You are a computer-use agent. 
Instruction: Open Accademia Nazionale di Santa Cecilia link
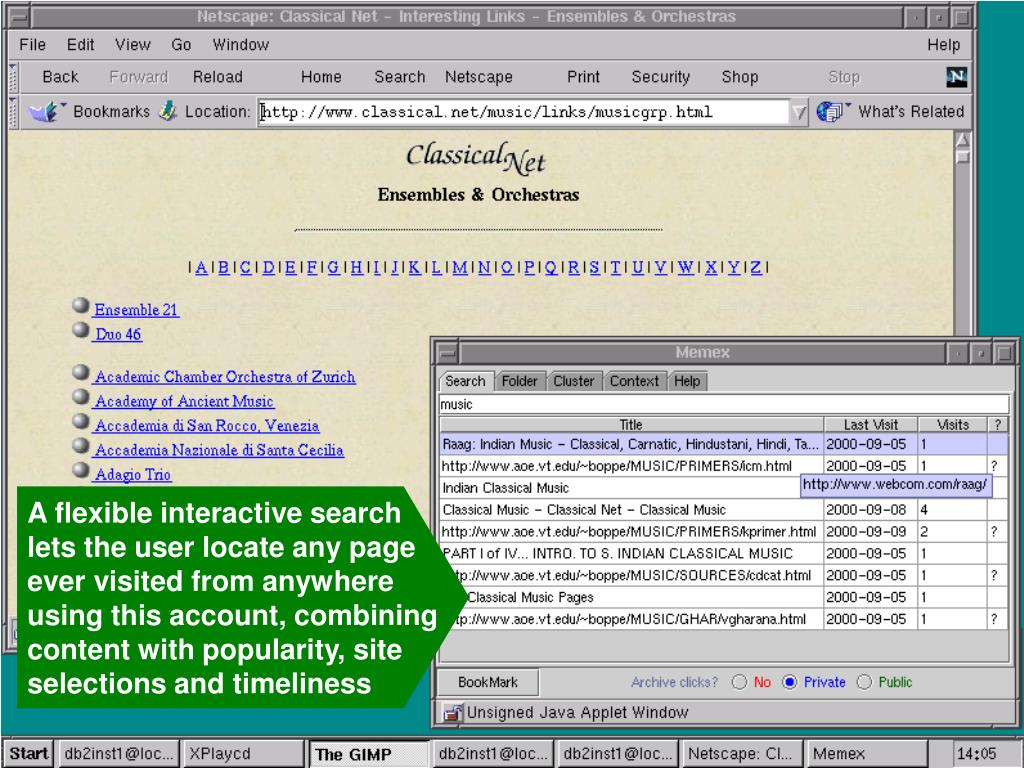(219, 450)
